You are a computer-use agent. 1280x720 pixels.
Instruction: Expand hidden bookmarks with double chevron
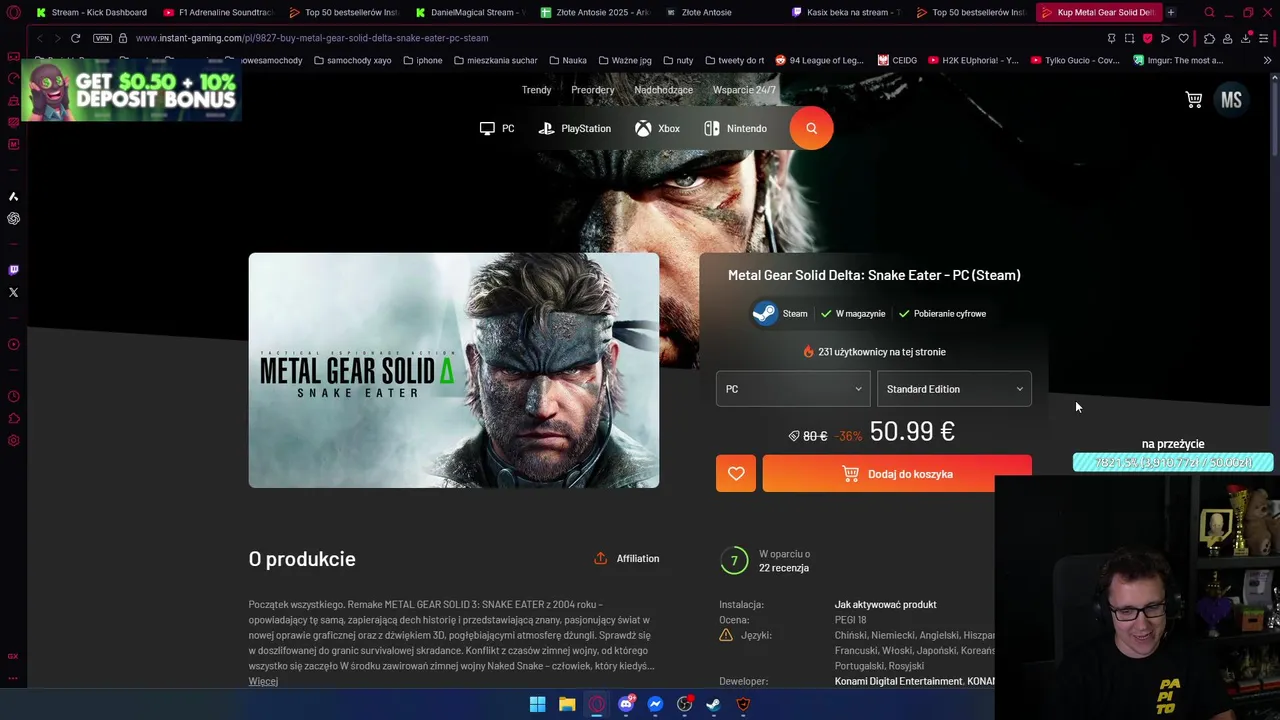pos(1267,60)
